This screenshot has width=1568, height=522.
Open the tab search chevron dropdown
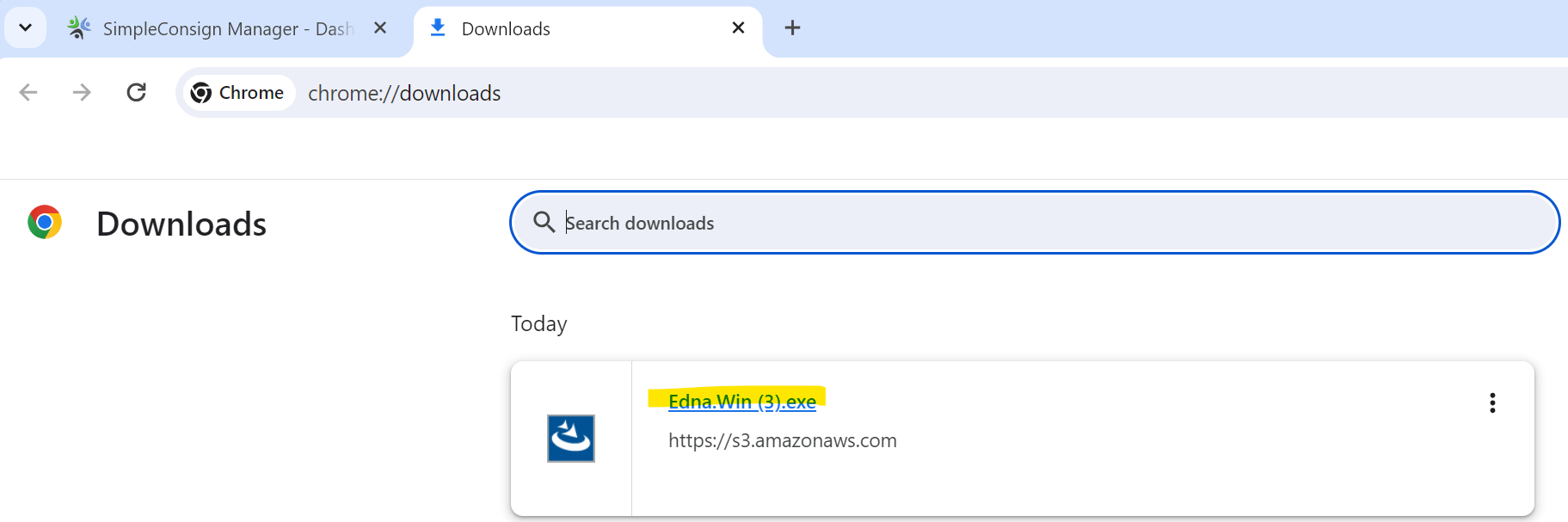point(25,28)
